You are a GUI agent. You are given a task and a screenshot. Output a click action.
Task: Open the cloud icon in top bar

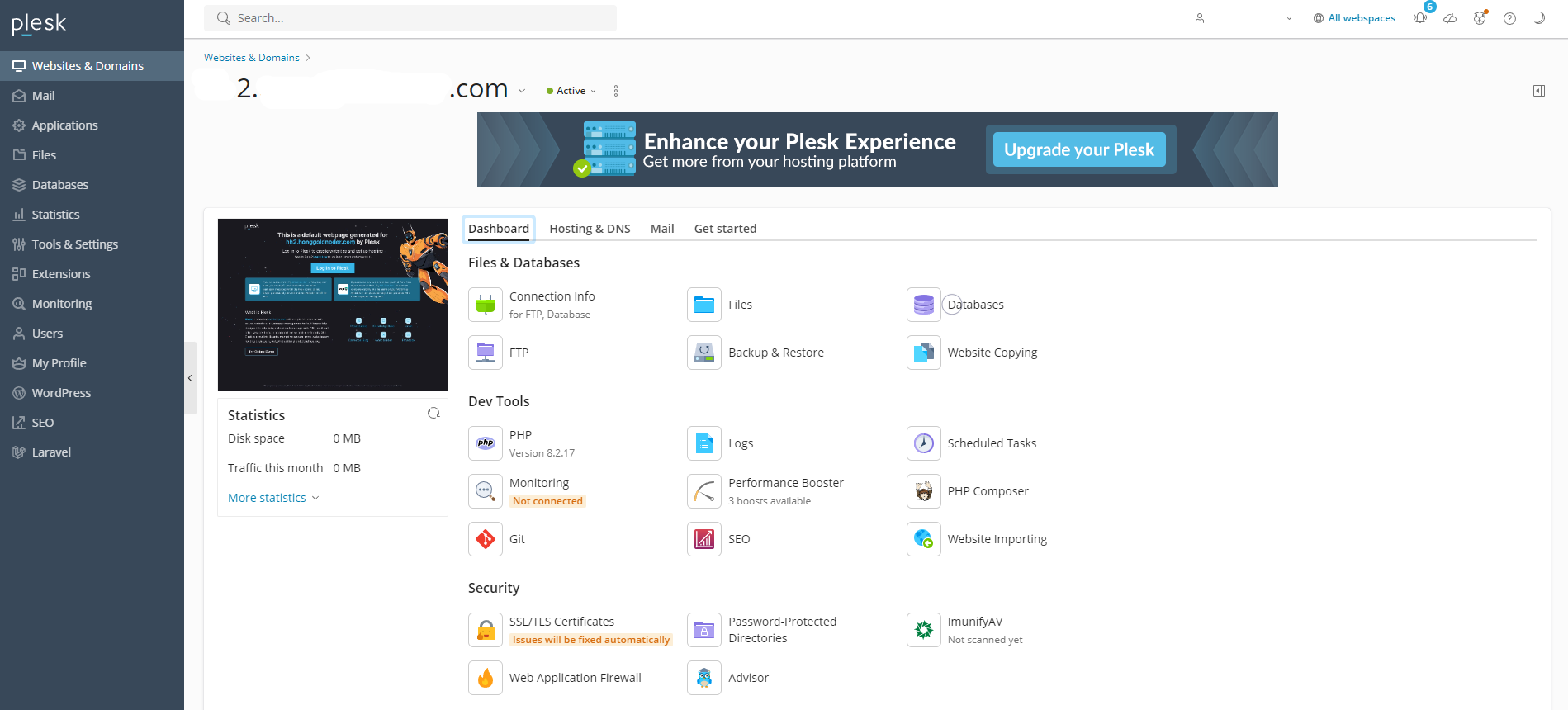[1450, 18]
